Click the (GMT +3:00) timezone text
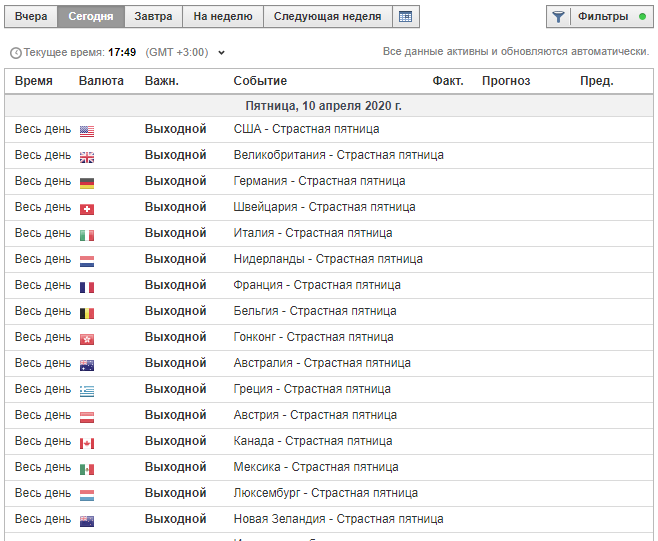Image resolution: width=658 pixels, height=541 pixels. pyautogui.click(x=177, y=52)
